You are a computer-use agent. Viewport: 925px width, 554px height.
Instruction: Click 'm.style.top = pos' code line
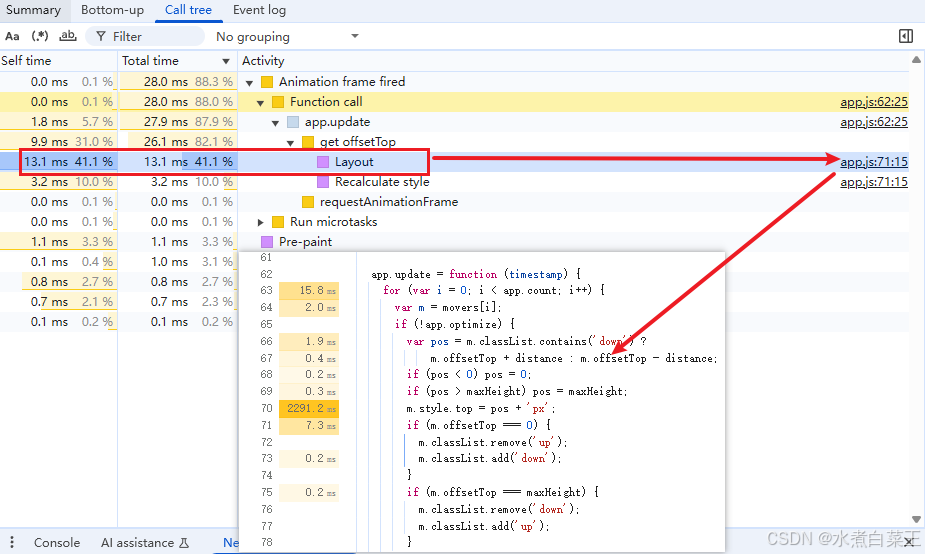click(480, 408)
